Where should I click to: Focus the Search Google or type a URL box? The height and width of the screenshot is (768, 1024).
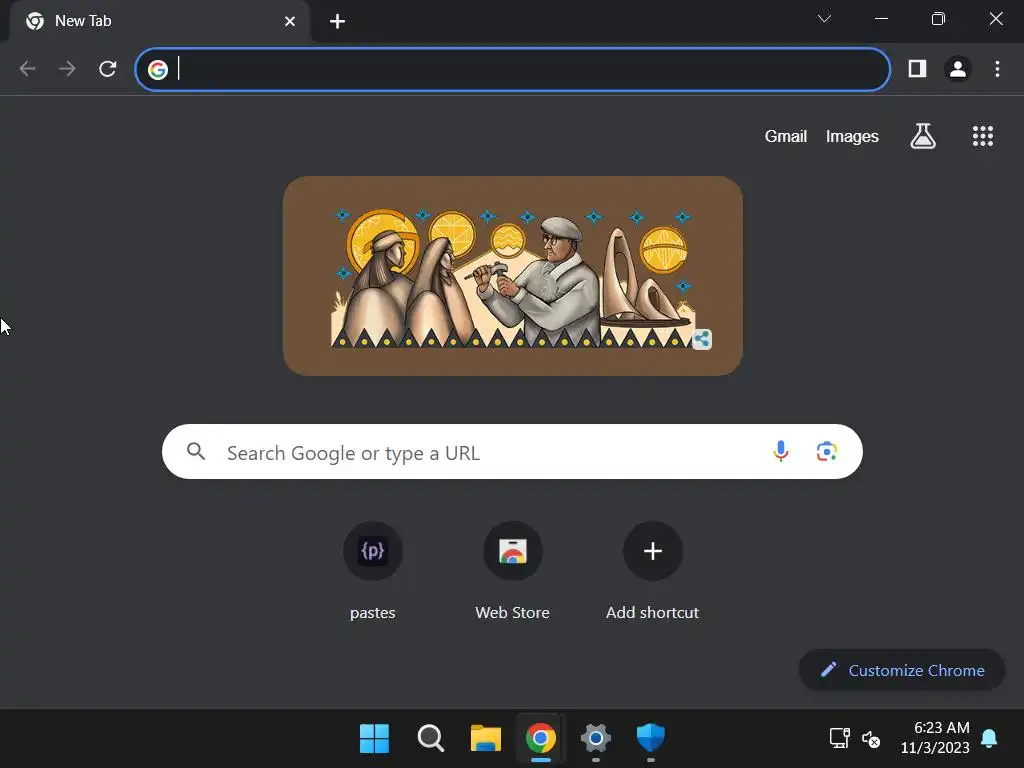512,451
